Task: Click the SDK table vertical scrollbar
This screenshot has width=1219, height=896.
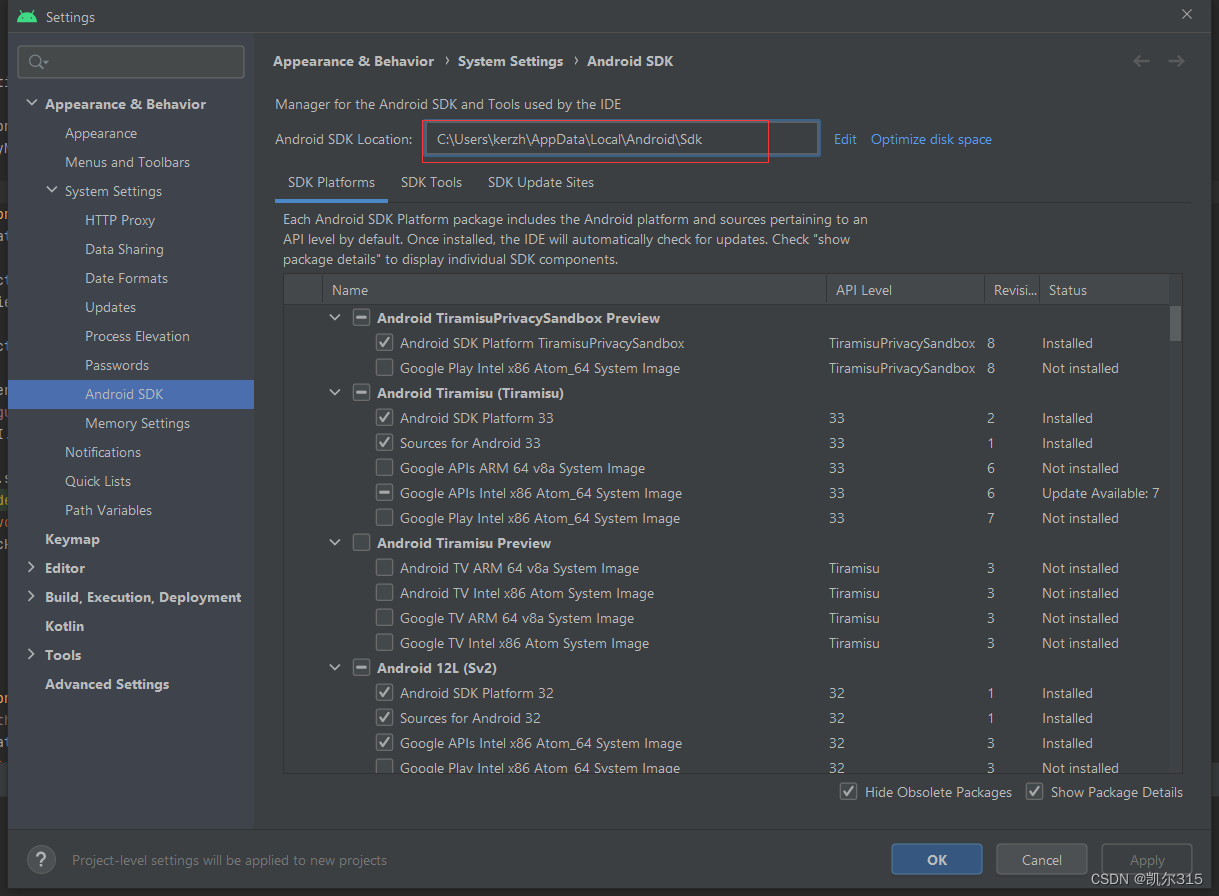Action: coord(1175,324)
